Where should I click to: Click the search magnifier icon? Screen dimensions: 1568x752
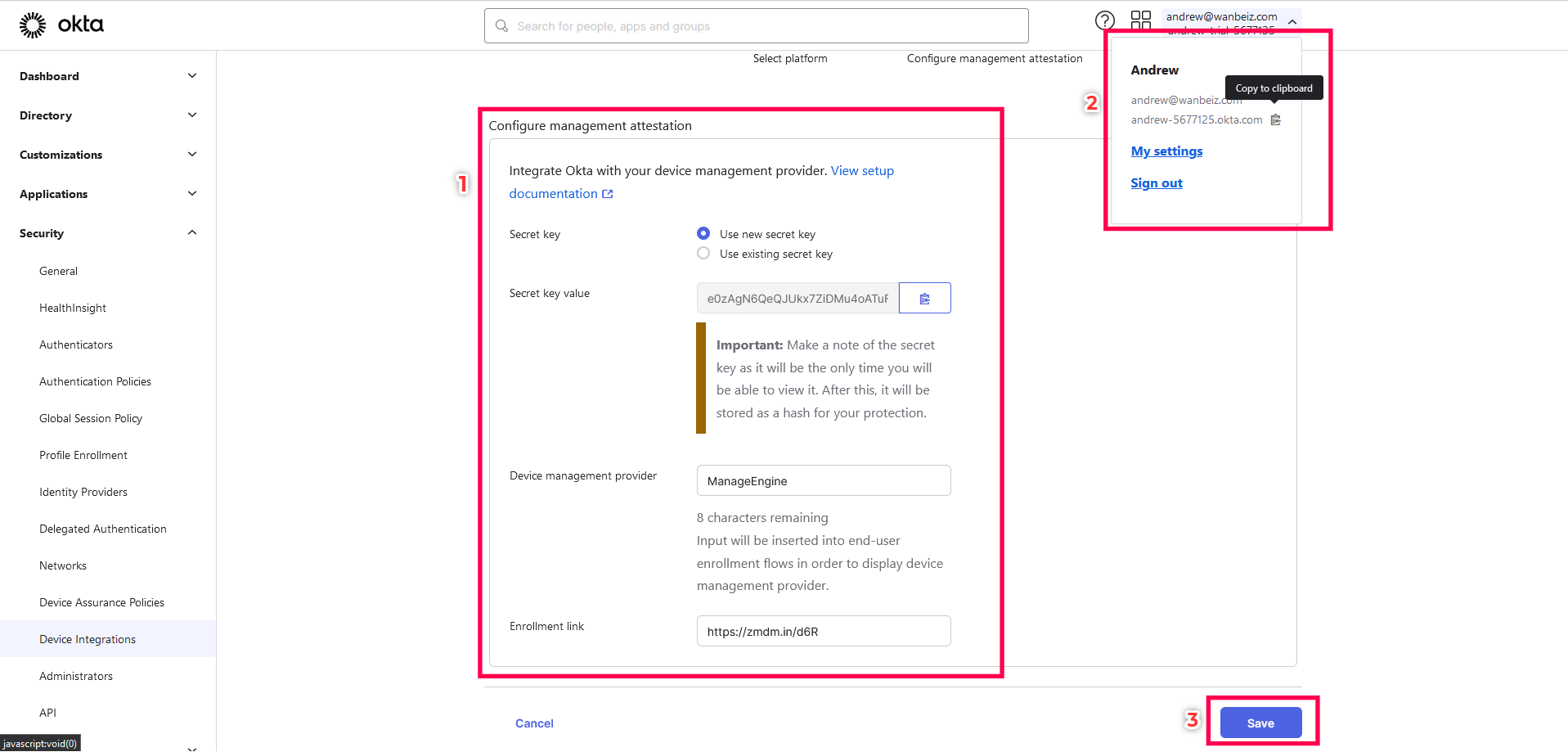(x=501, y=26)
